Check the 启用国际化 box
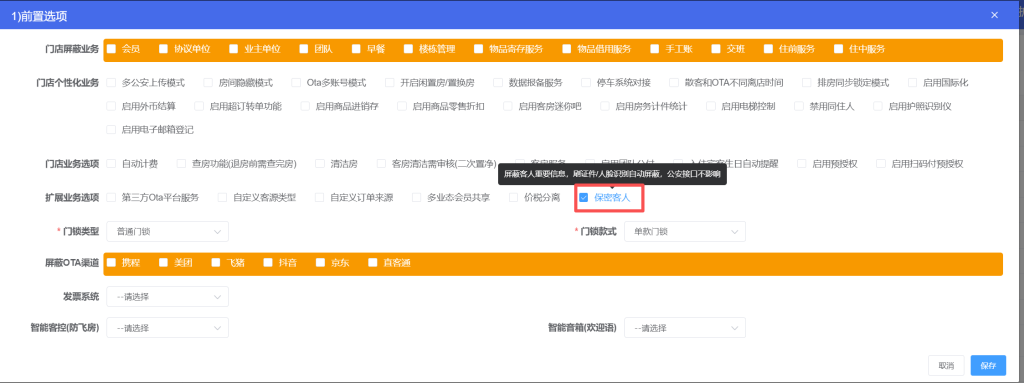This screenshot has width=1024, height=383. (x=912, y=83)
